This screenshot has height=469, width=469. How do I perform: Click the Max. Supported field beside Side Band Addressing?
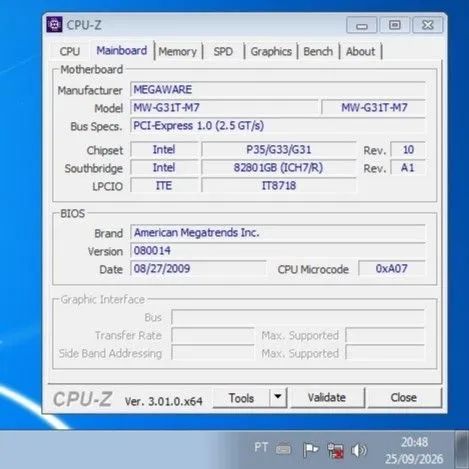tap(385, 353)
